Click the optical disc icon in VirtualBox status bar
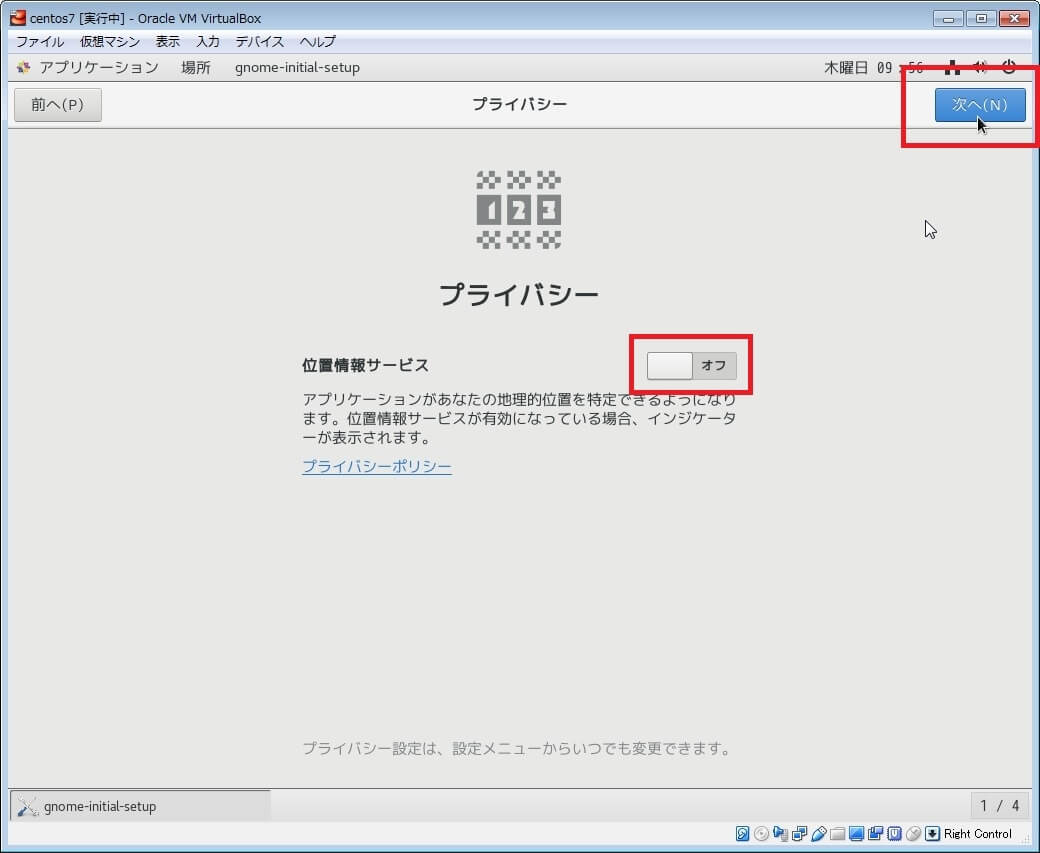1040x853 pixels. (762, 834)
